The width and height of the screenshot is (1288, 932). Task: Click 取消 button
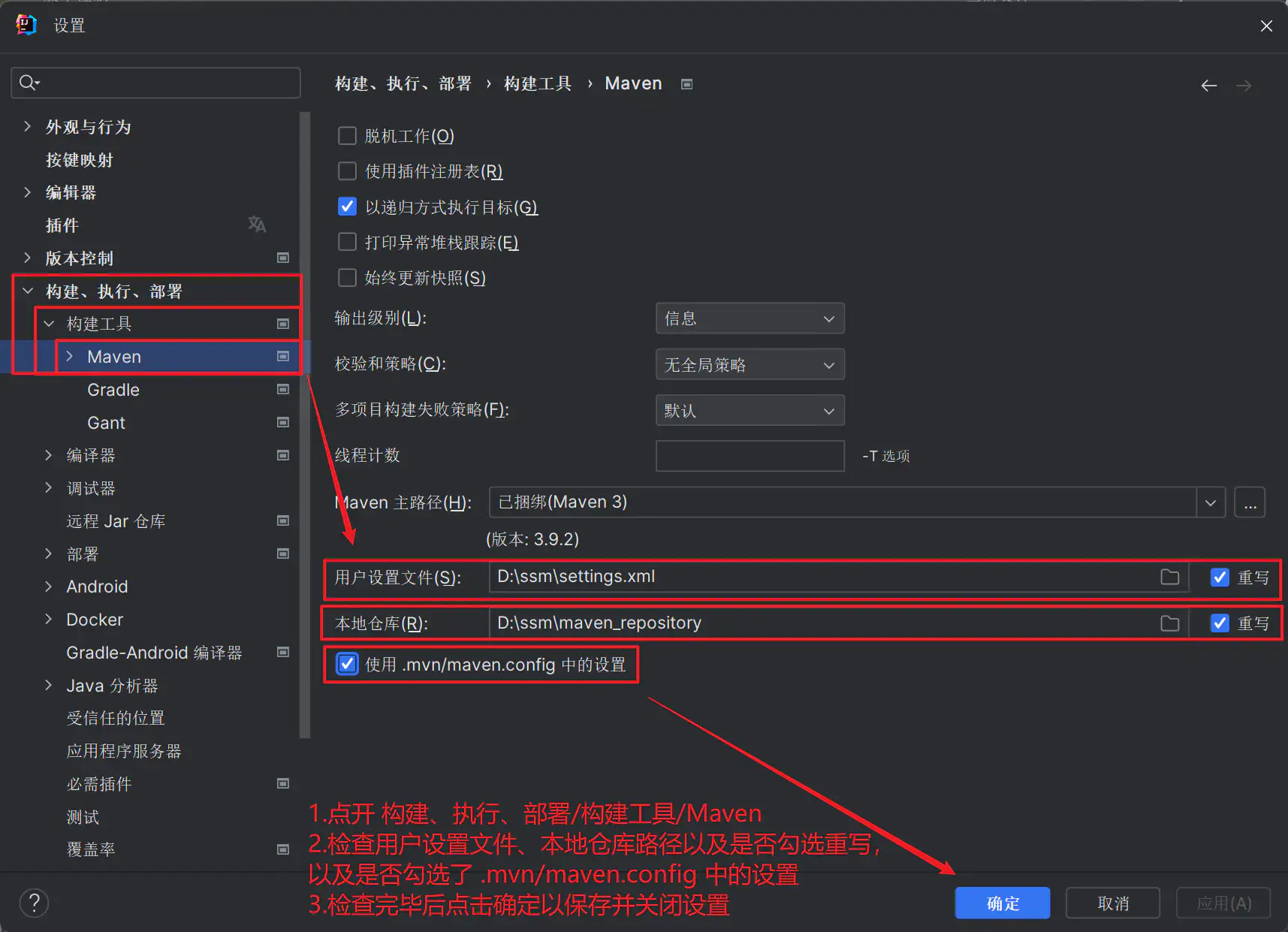1113,903
